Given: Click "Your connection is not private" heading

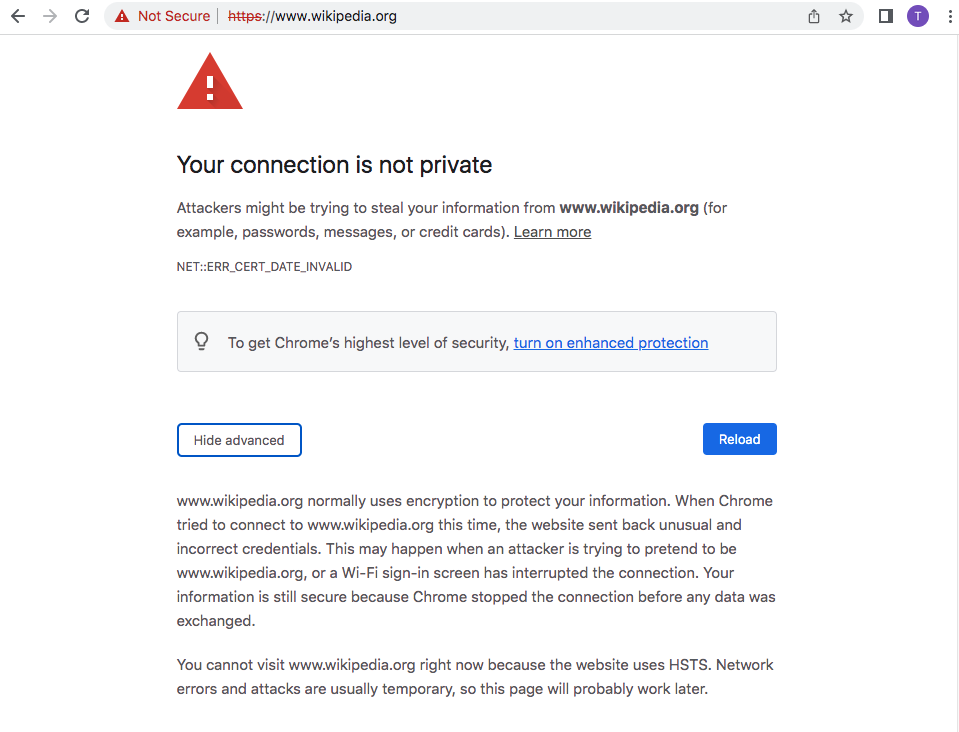Looking at the screenshot, I should pyautogui.click(x=335, y=165).
